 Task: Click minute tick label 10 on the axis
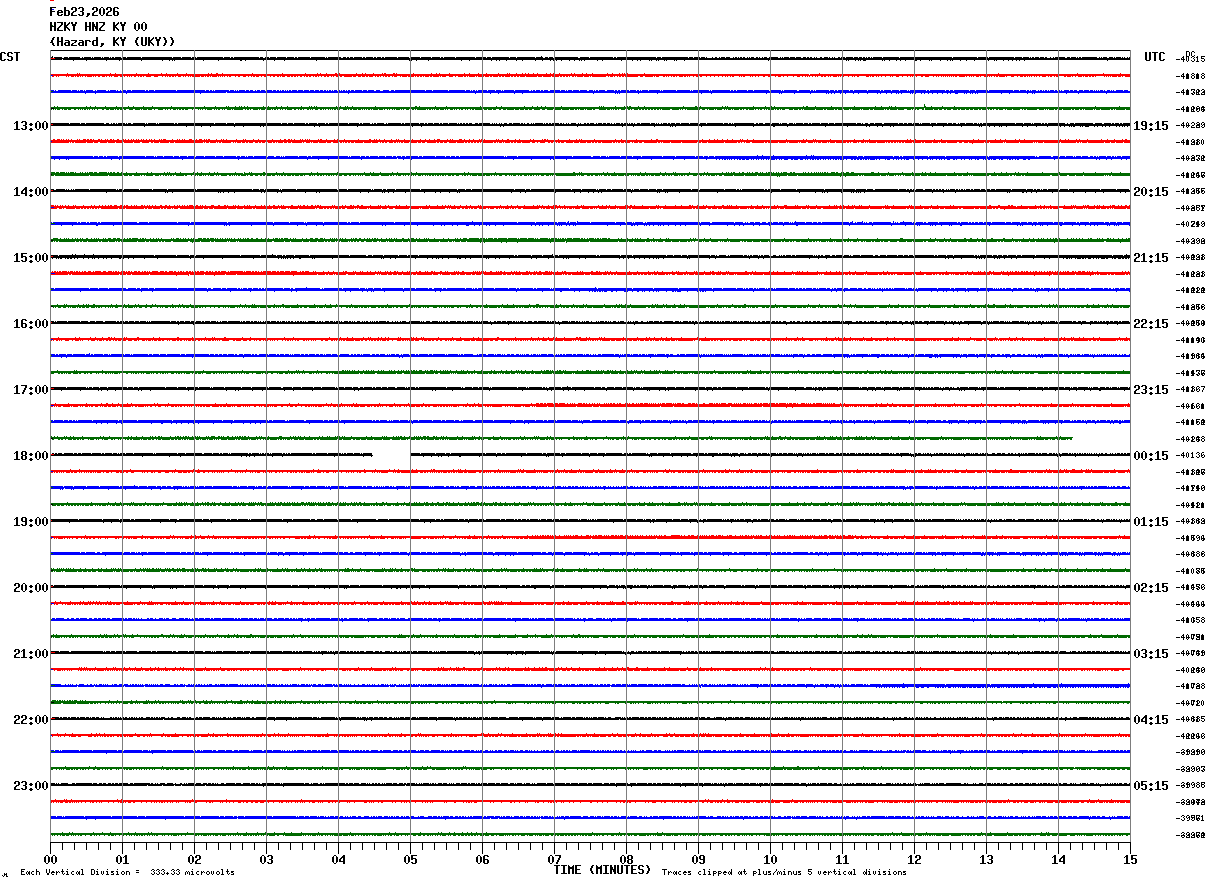770,859
